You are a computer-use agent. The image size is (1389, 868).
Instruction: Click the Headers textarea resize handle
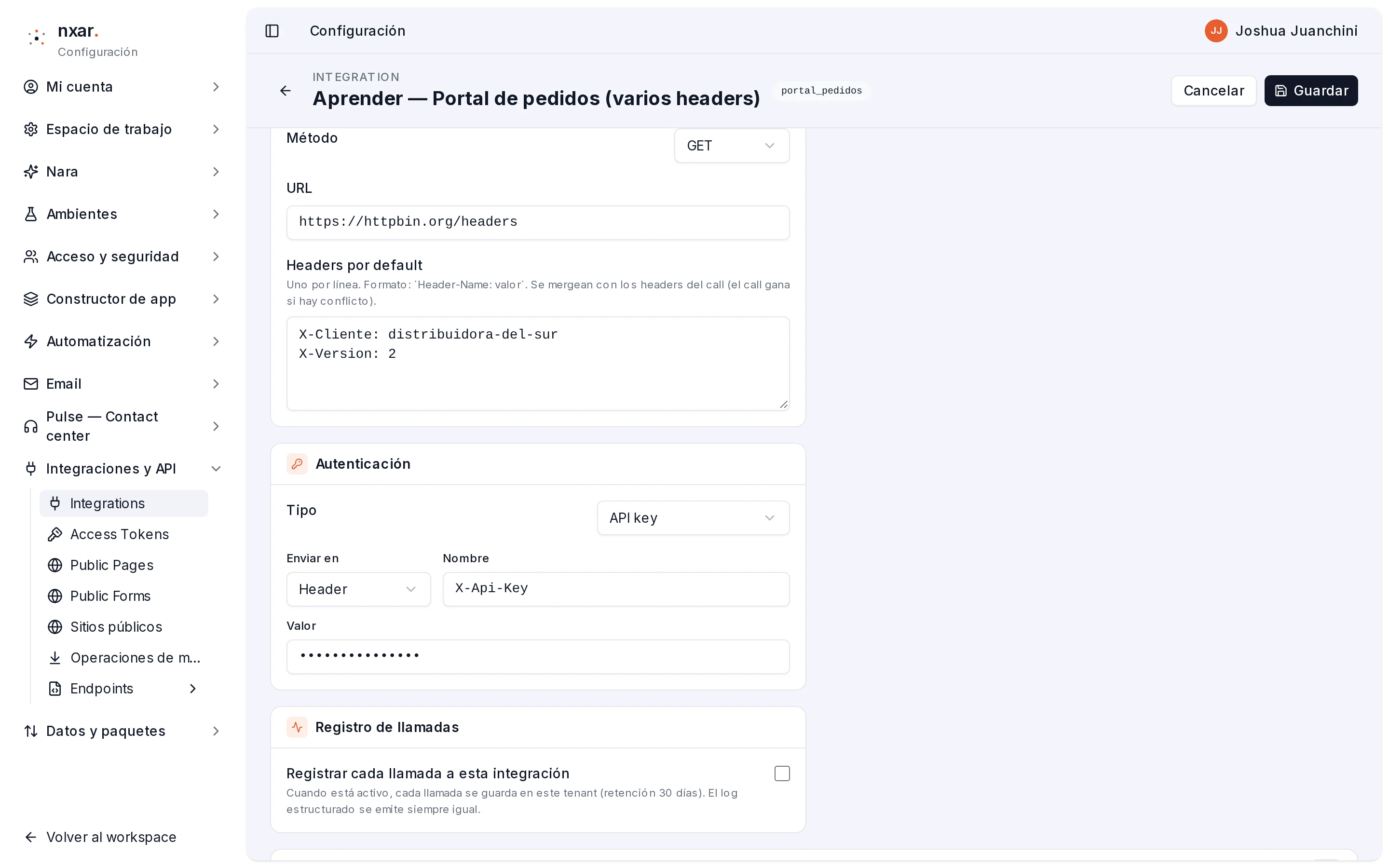[783, 405]
